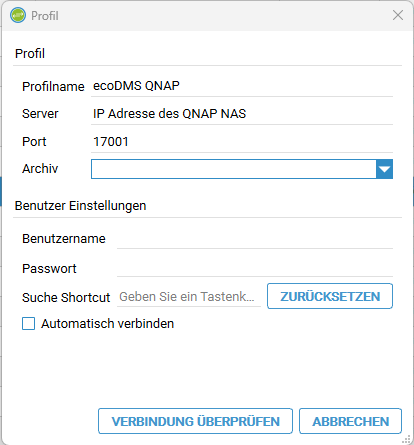This screenshot has width=414, height=445.
Task: Click VERBINDUNG ÜBERPRÜFEN to test connection
Action: tap(195, 421)
